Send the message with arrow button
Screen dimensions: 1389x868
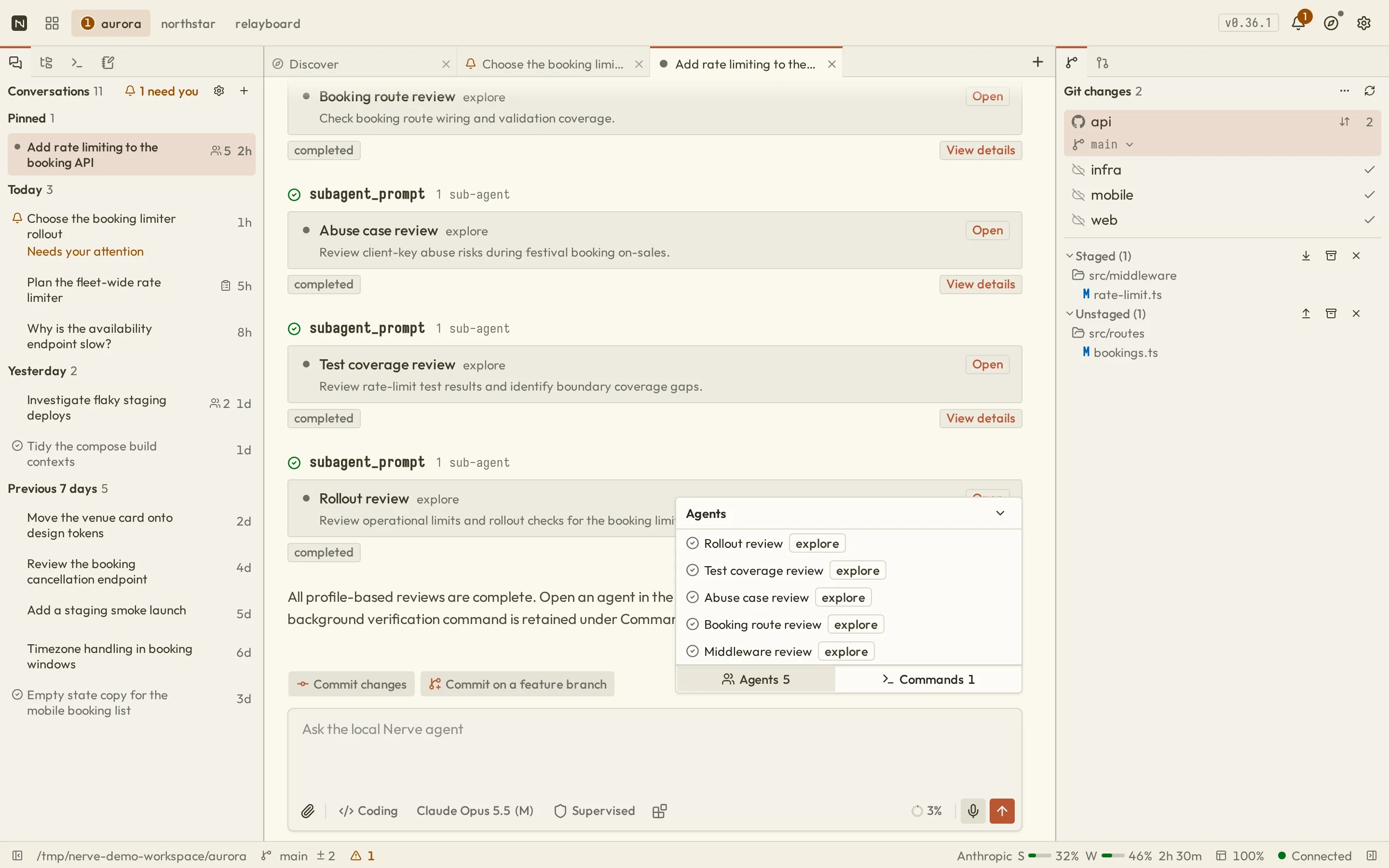tap(1002, 811)
